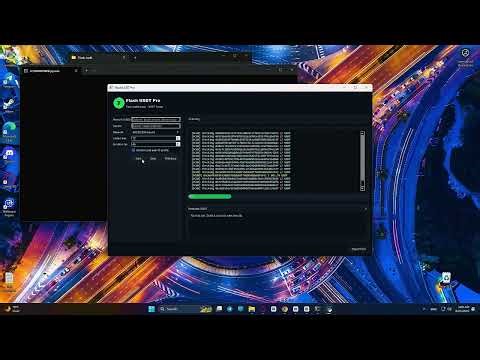Click the second numeric spin box field

tap(154, 144)
